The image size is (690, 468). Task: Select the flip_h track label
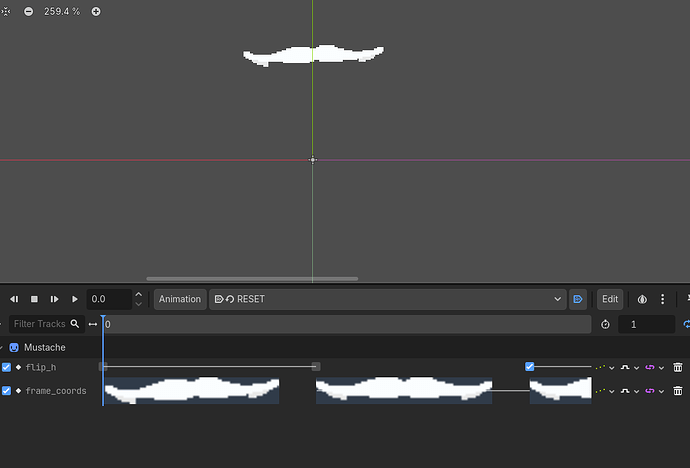(41, 367)
